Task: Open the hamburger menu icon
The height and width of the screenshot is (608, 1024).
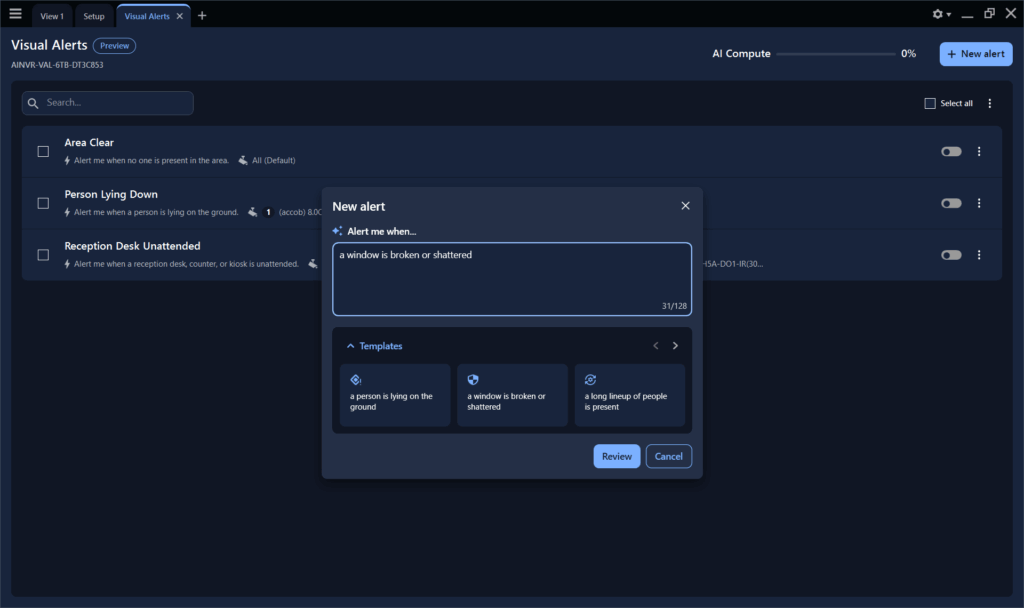Action: [x=15, y=14]
